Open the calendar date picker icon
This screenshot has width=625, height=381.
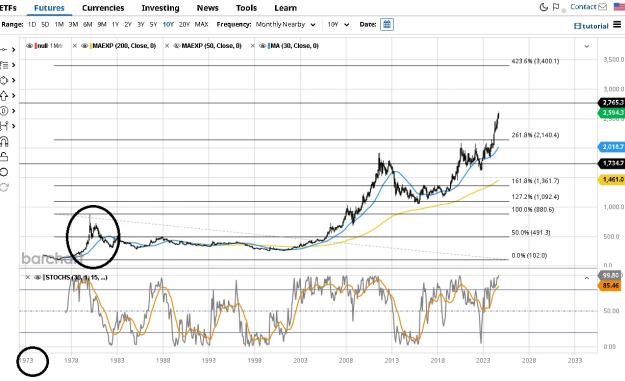click(387, 24)
